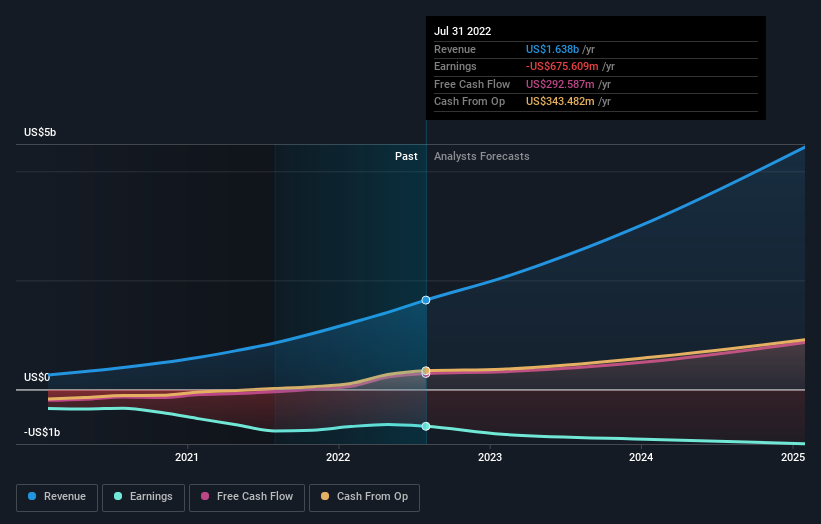Toggle the Free Cash Flow legend button
This screenshot has width=821, height=524.
click(247, 497)
